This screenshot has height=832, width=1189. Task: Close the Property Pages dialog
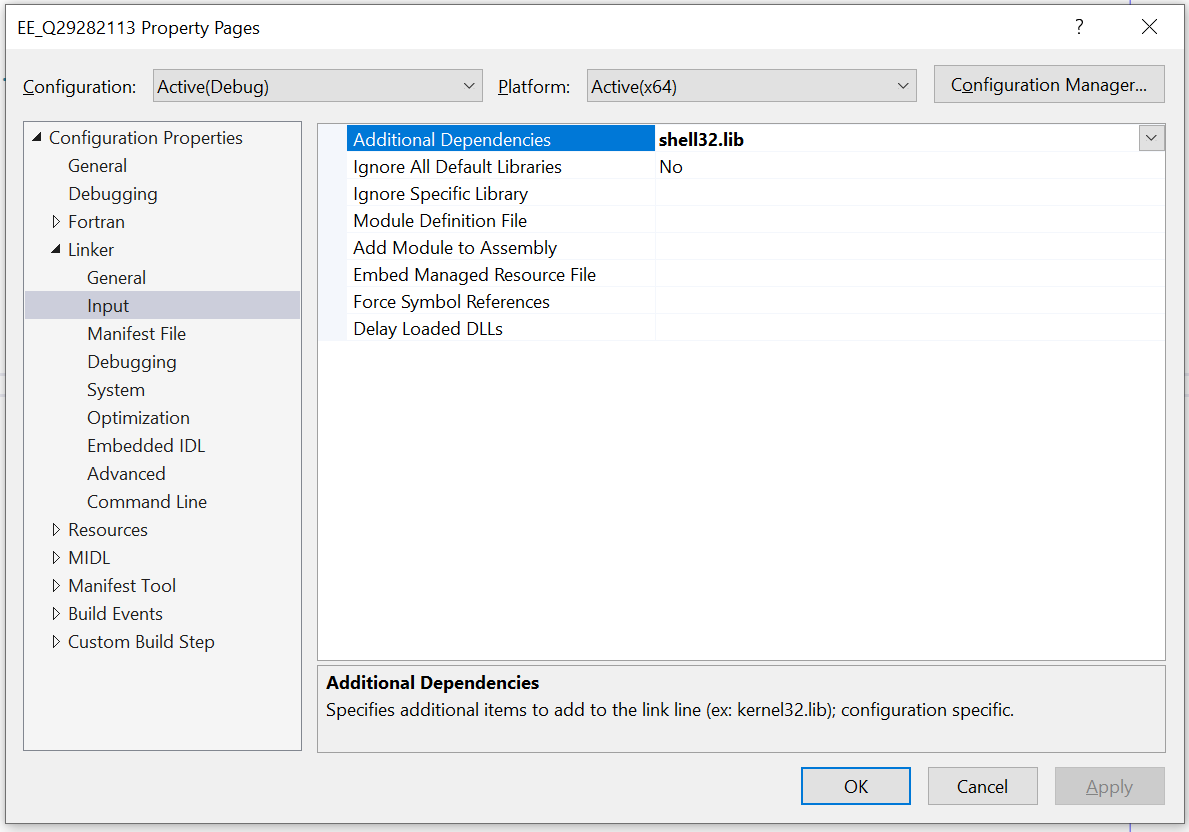pos(1149,27)
